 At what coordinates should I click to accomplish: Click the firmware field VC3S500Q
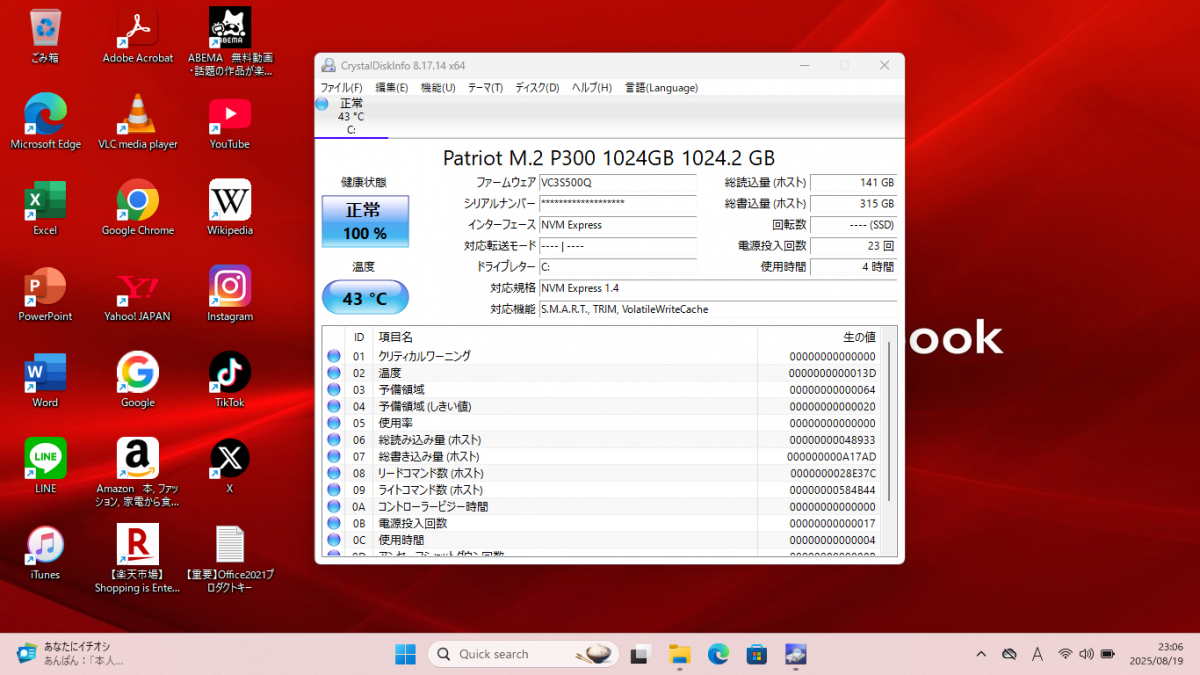(x=617, y=183)
